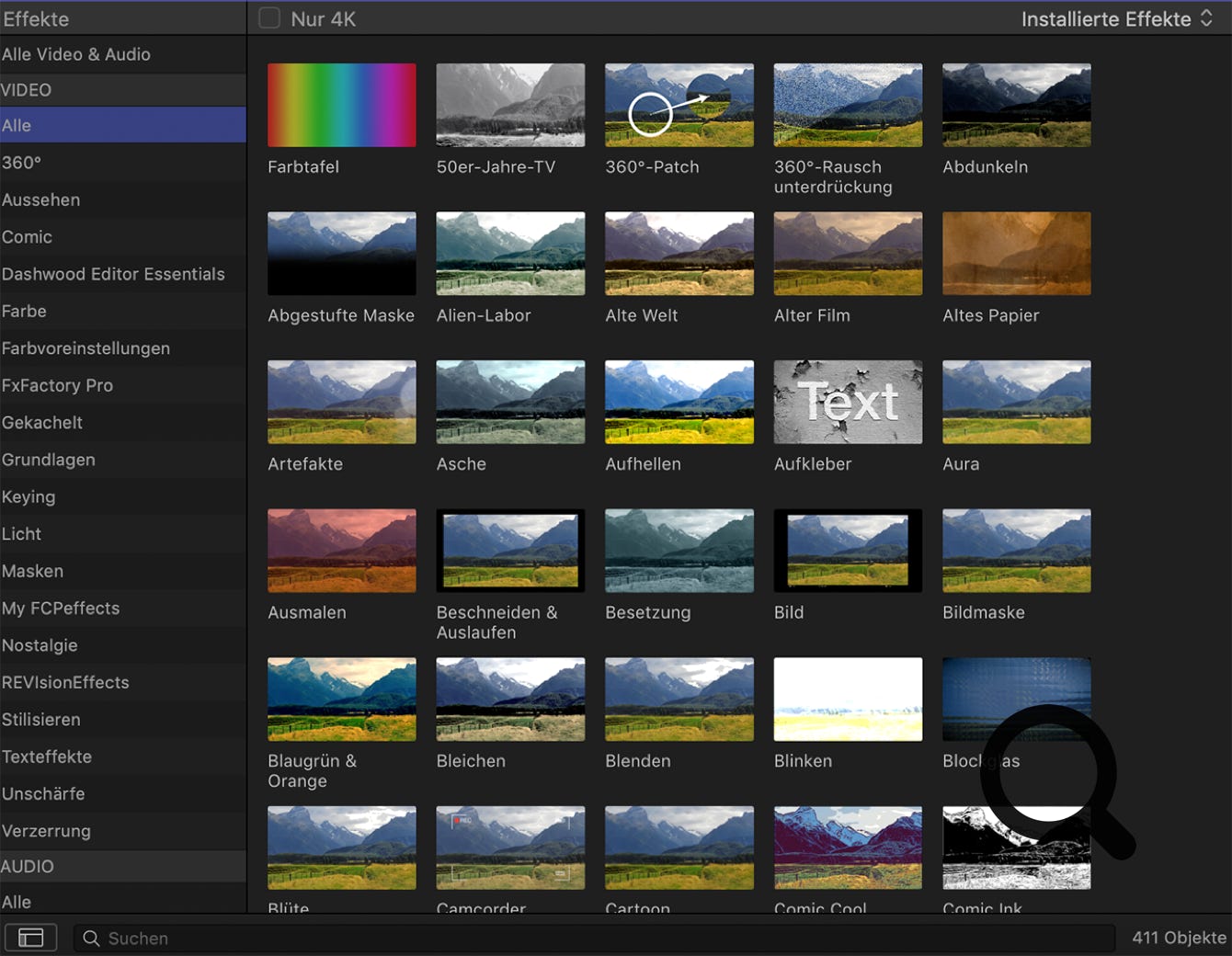Image resolution: width=1232 pixels, height=956 pixels.
Task: Open the Unschärfe category
Action: 43,793
